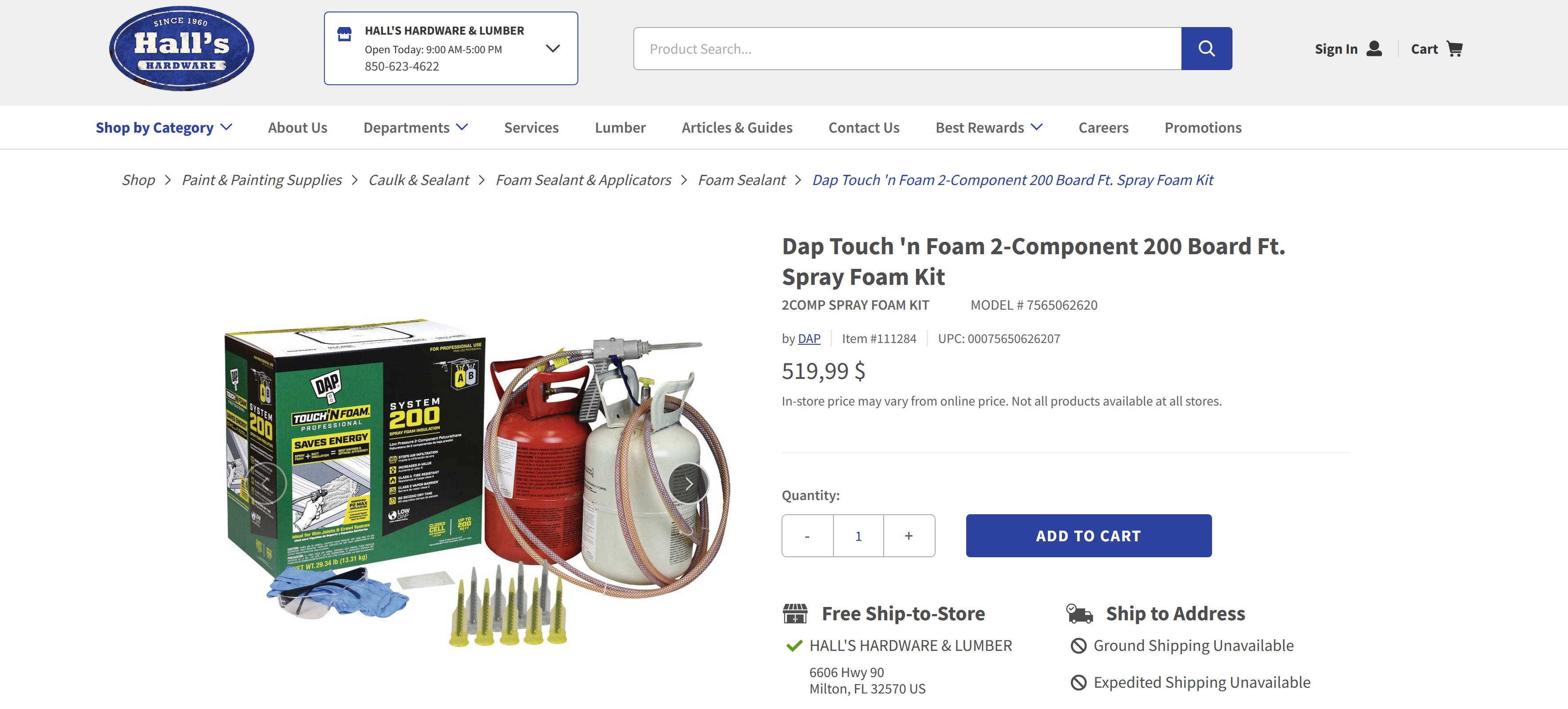Click 'MODEL # 7565062620' text
Screen dimensions: 1568x709
(x=1034, y=306)
